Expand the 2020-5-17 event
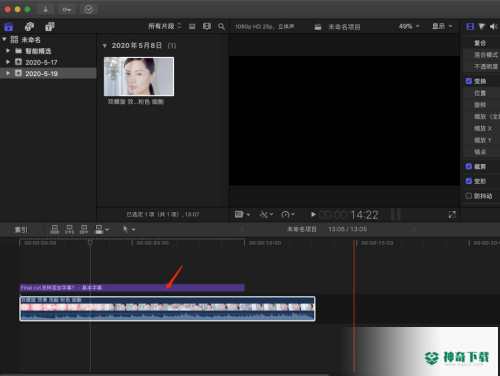This screenshot has height=376, width=500. tap(8, 62)
